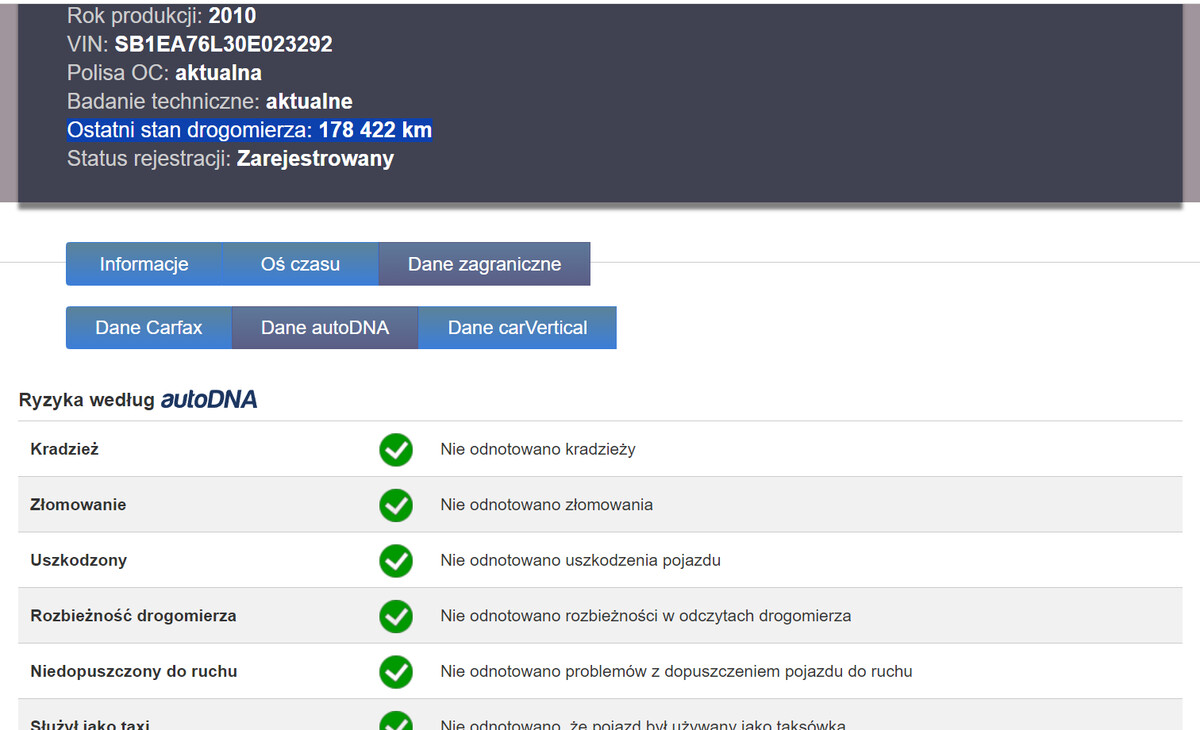This screenshot has width=1200, height=730.
Task: Click the Zarejestrowany registration status
Action: point(315,159)
